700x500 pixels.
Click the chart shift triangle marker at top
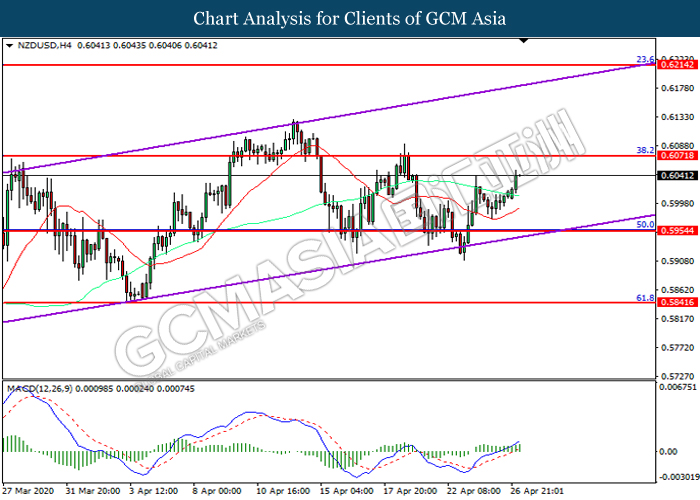pos(524,41)
